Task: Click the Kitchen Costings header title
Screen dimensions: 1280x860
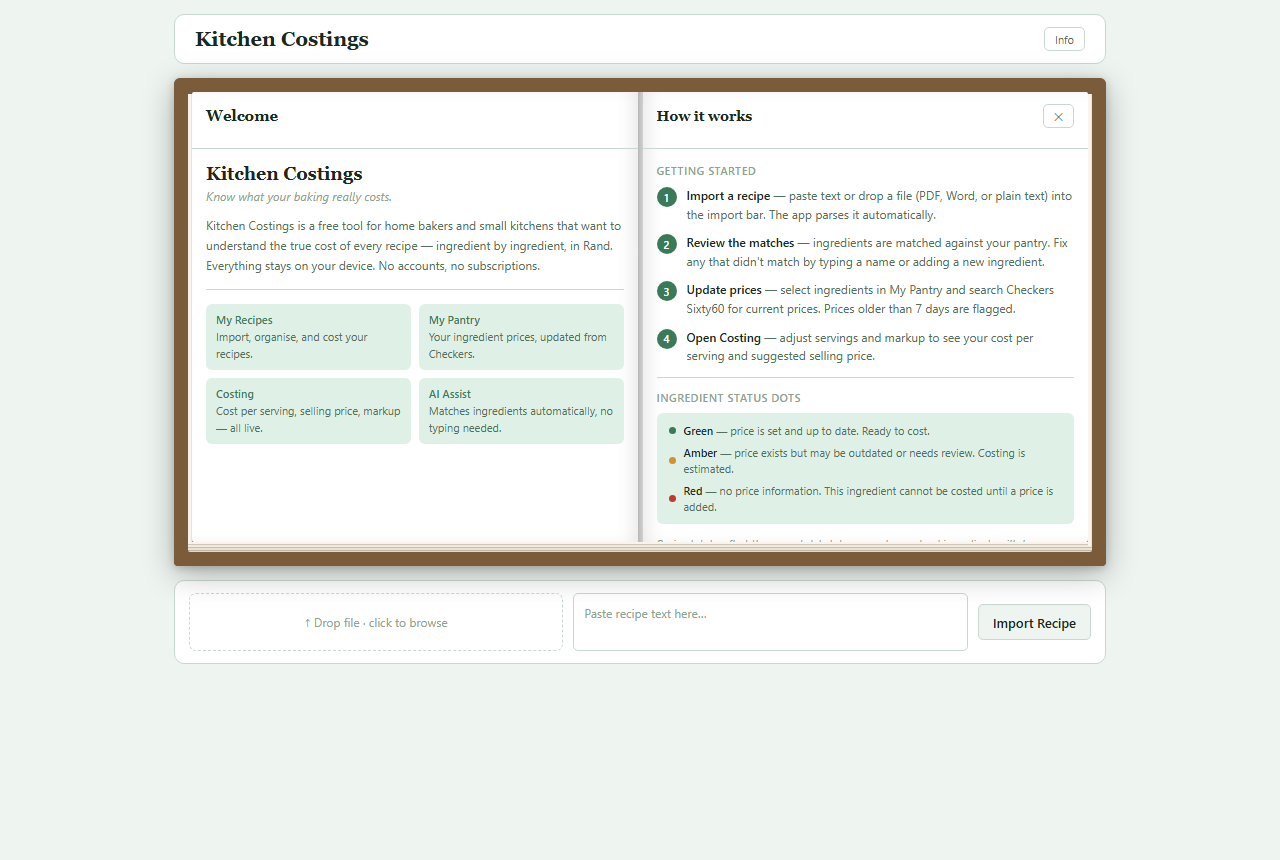Action: 282,39
